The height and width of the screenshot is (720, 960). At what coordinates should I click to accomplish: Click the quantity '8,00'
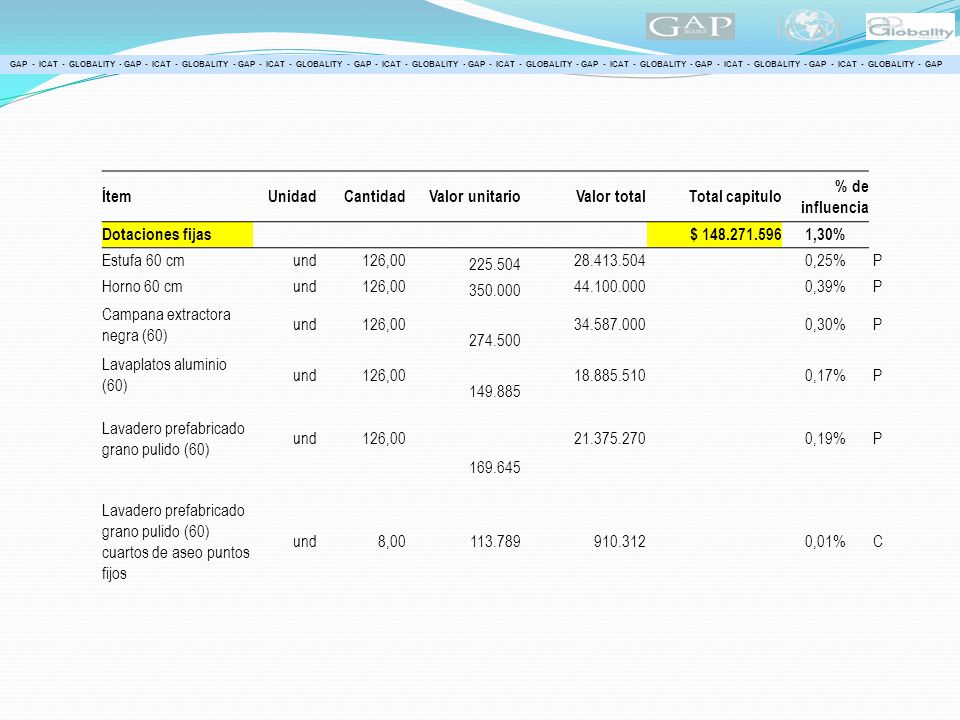(392, 541)
